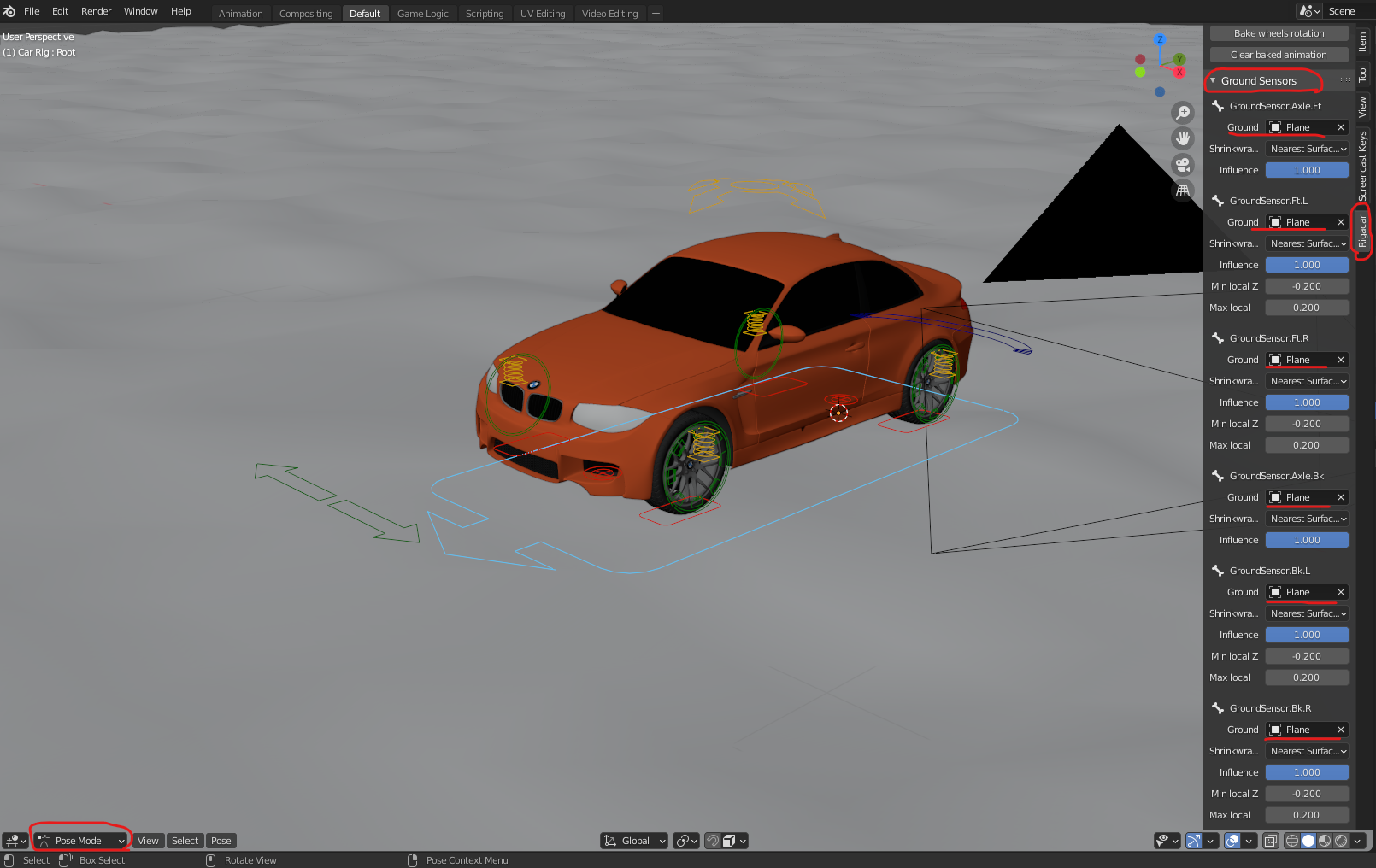This screenshot has width=1376, height=868.
Task: Click Min local Z field of GroundSensor.Ft.L
Action: 1308,286
